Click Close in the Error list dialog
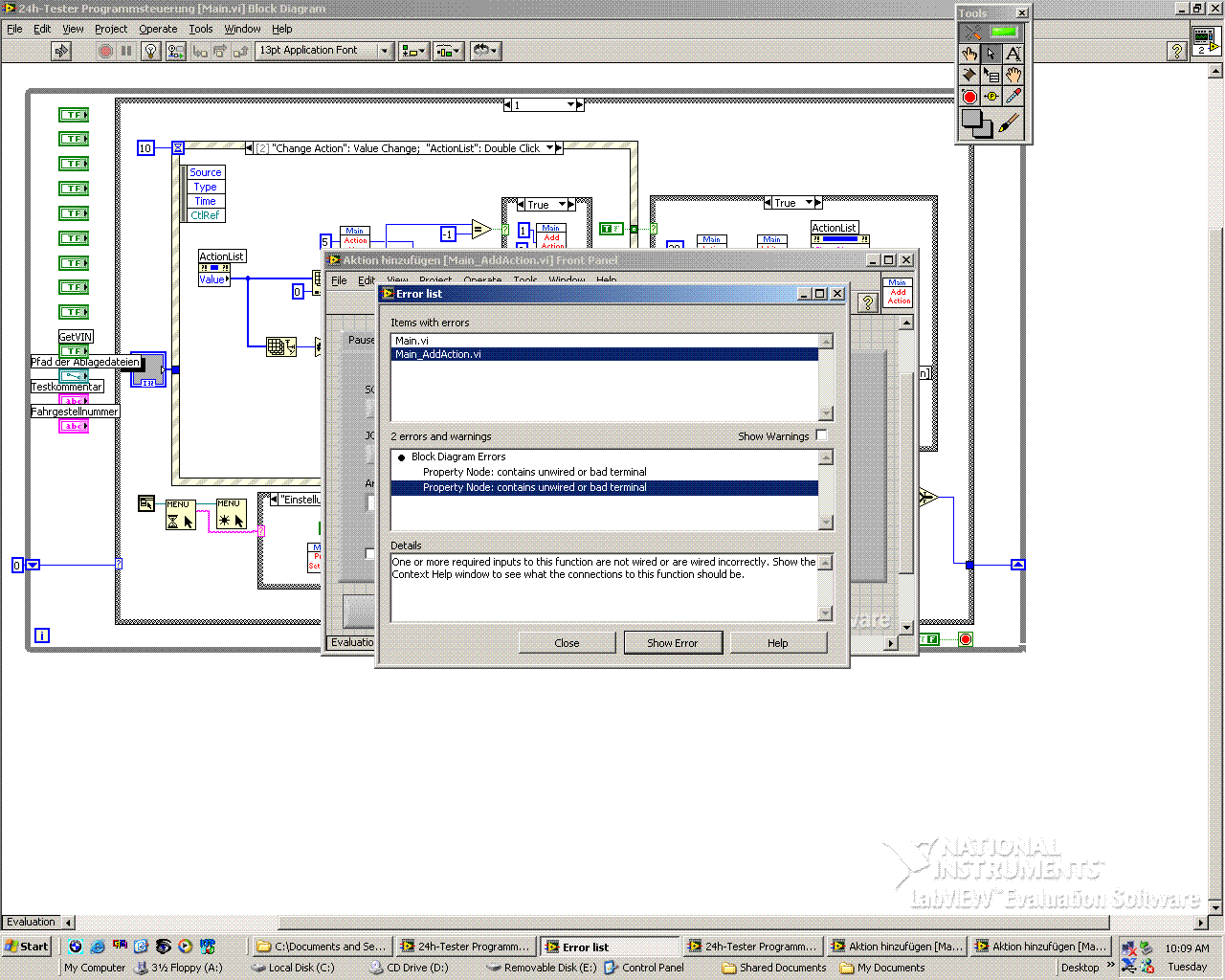This screenshot has height=980, width=1225. (x=567, y=643)
